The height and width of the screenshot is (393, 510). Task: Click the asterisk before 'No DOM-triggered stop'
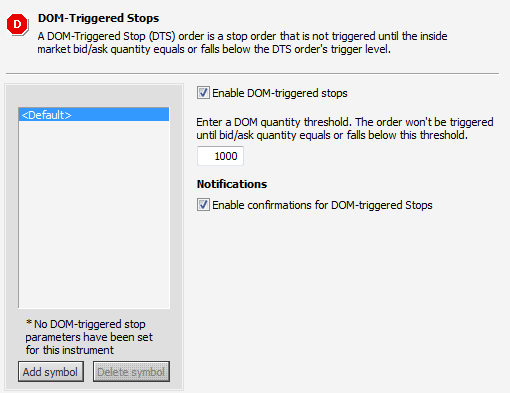tap(29, 323)
